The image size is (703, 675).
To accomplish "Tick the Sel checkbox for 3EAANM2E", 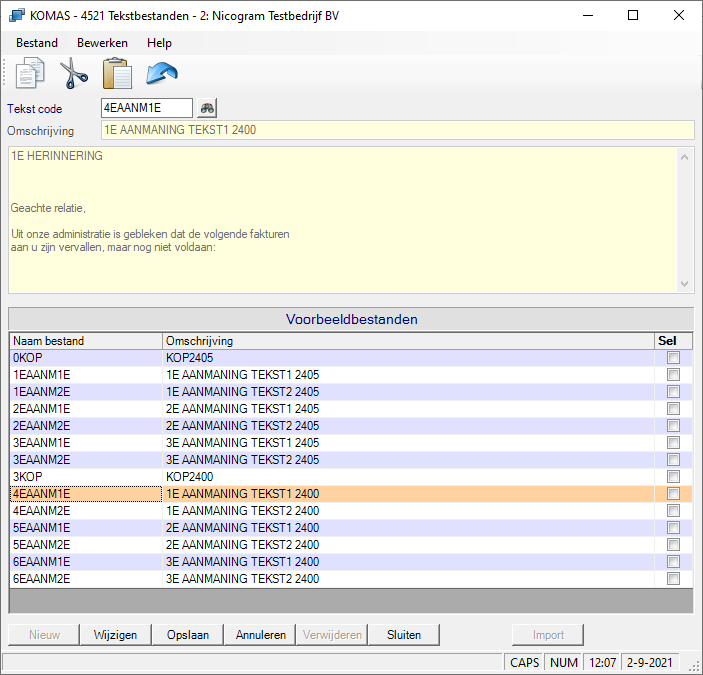I will click(673, 460).
